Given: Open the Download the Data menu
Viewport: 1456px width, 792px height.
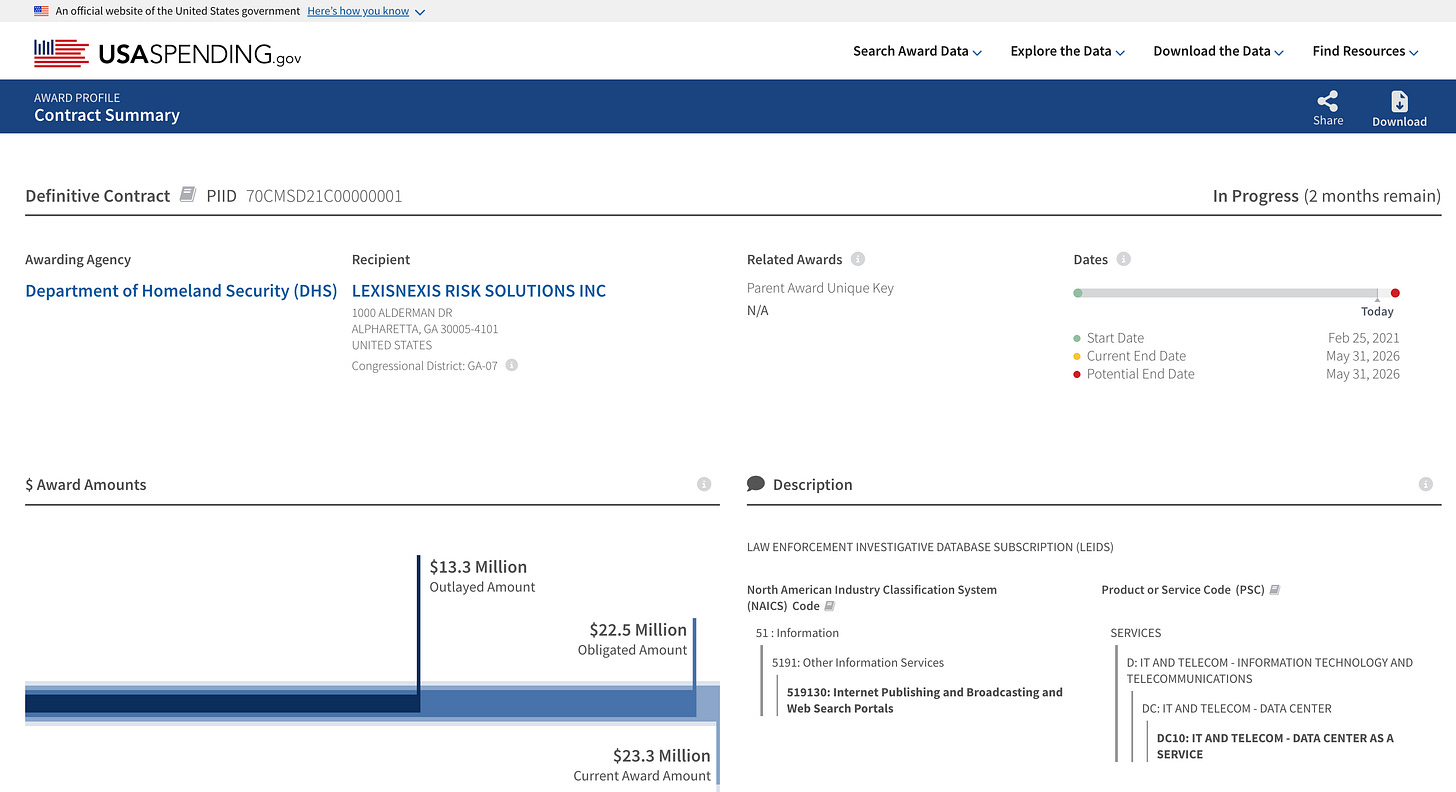Looking at the screenshot, I should point(1218,51).
